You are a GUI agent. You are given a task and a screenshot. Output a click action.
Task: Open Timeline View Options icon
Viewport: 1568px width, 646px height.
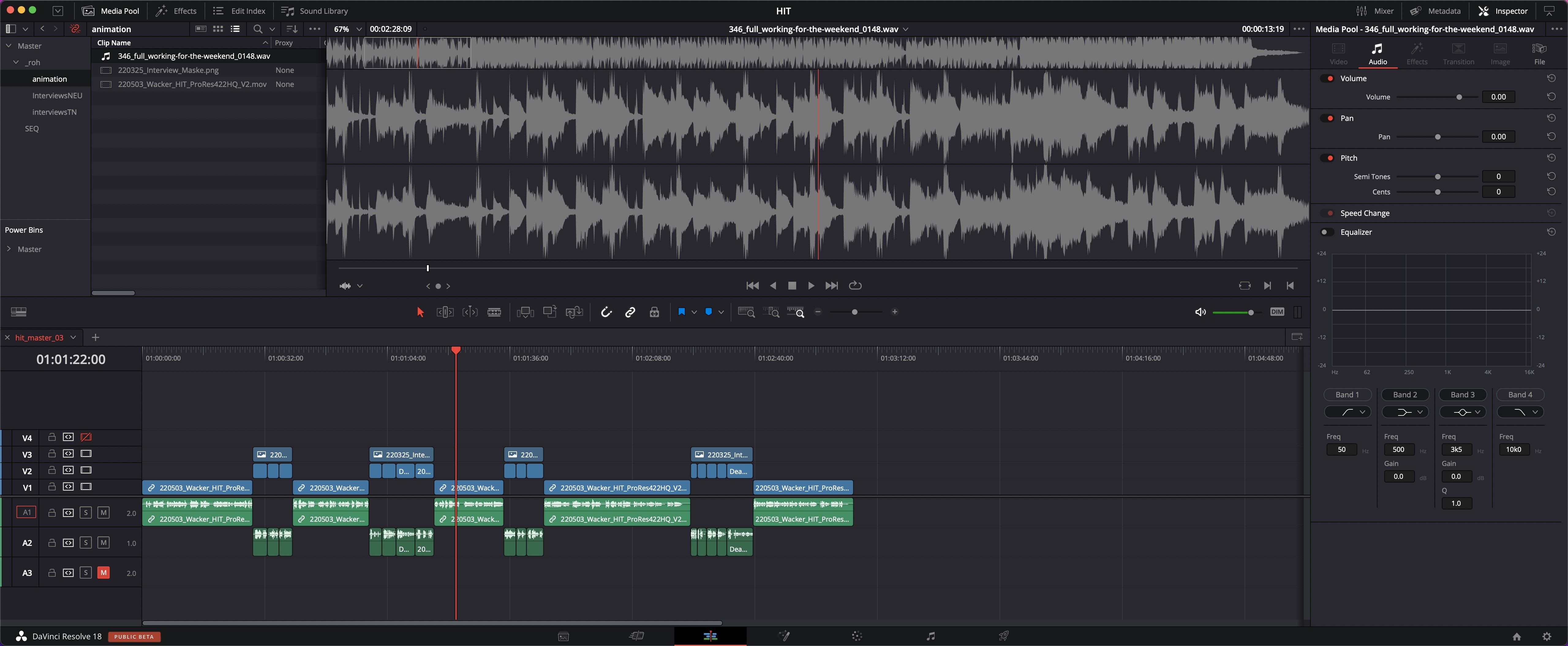19,312
